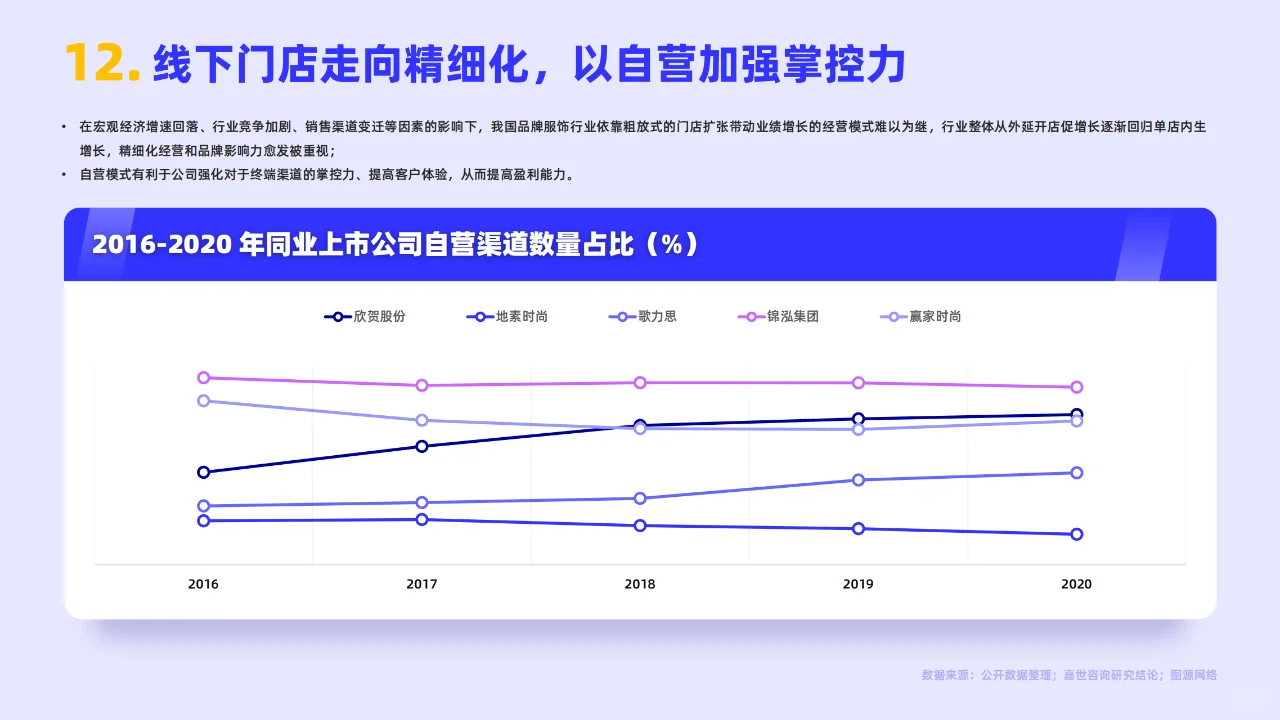The image size is (1280, 720).
Task: Click the 歌力思 data point for 2018
Action: click(640, 498)
